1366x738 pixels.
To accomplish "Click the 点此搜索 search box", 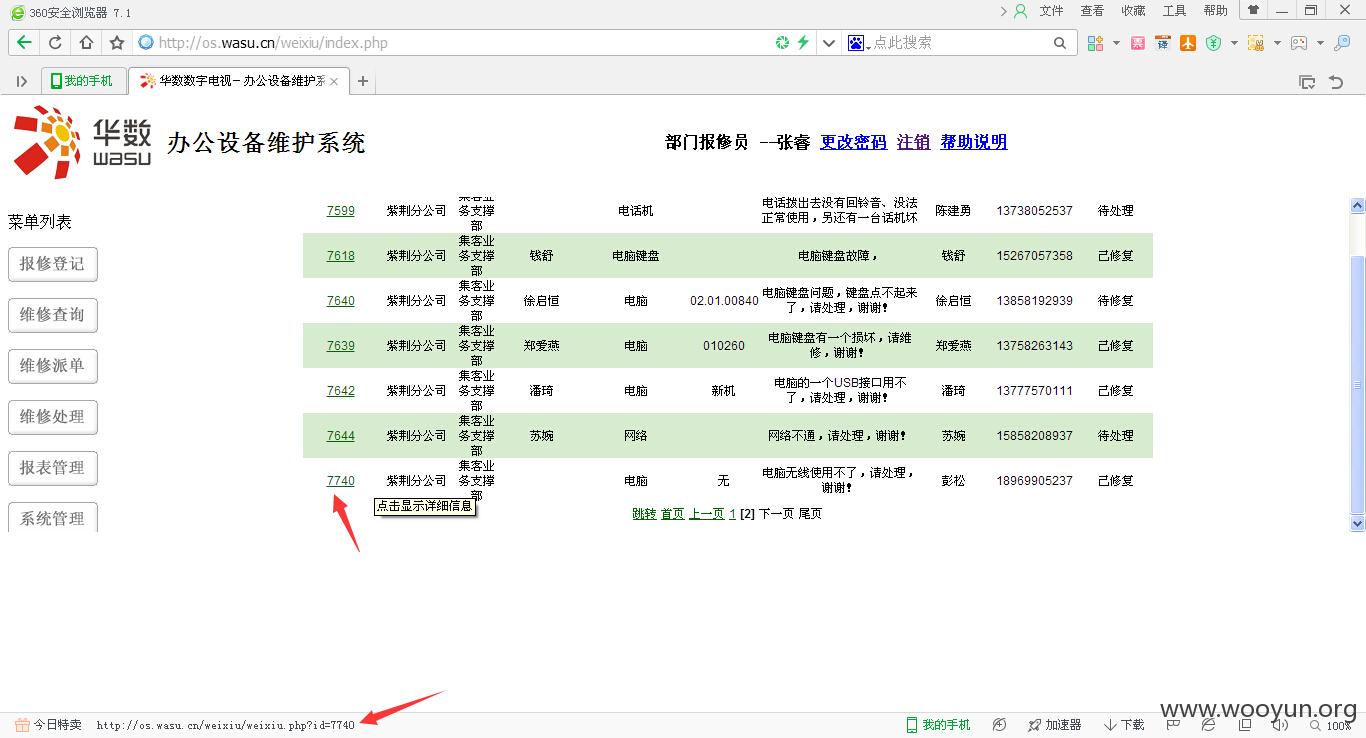I will click(960, 43).
